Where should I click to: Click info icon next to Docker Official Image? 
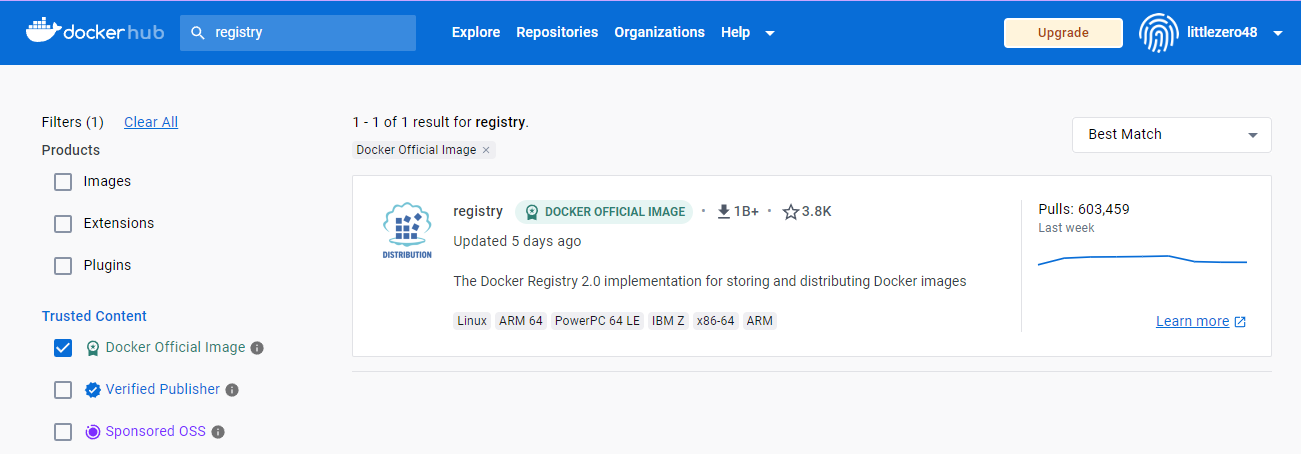[257, 348]
